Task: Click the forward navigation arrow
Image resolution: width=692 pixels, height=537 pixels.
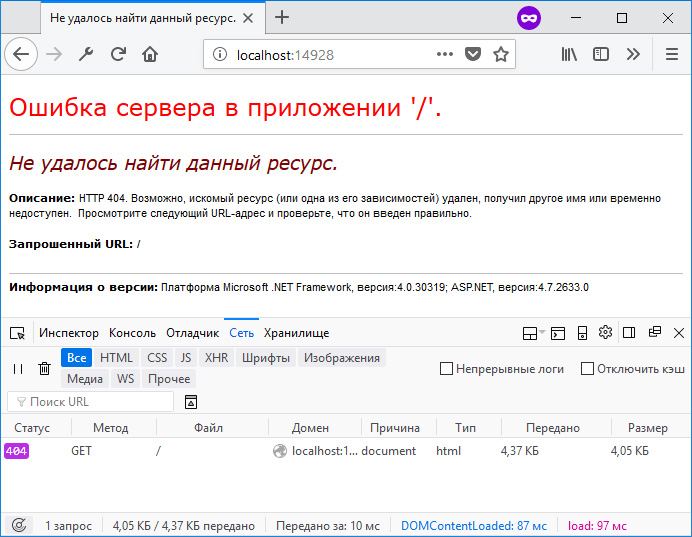Action: pos(54,54)
